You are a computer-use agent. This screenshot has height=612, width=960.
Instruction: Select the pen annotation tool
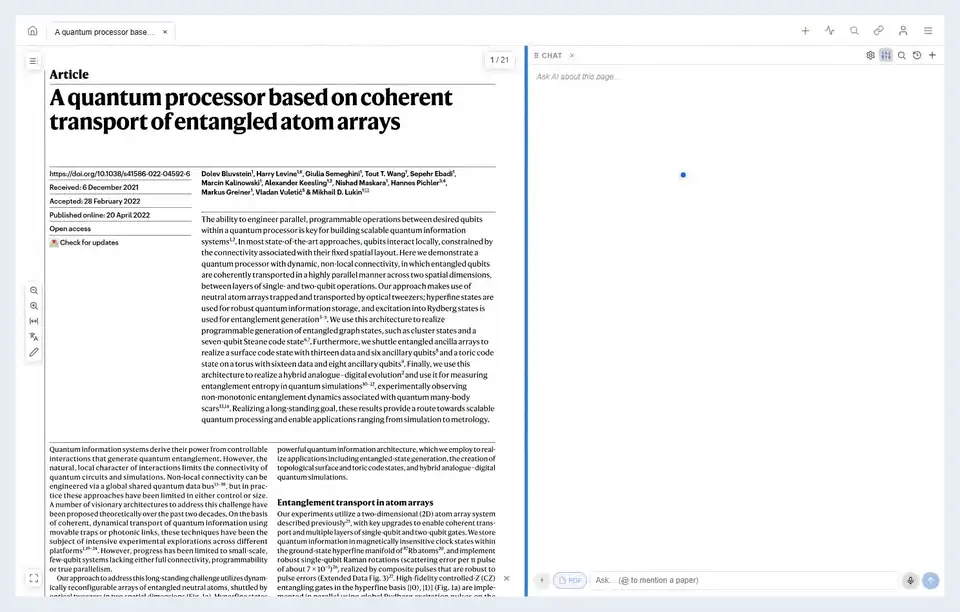point(34,352)
